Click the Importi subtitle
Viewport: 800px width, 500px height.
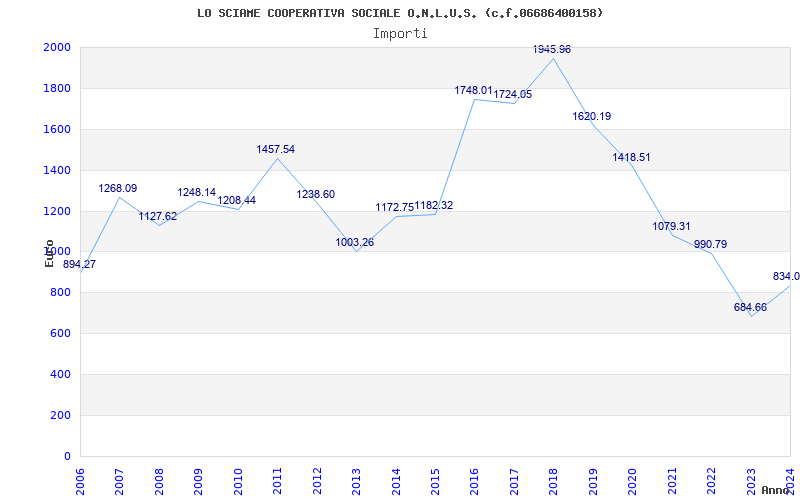400,34
